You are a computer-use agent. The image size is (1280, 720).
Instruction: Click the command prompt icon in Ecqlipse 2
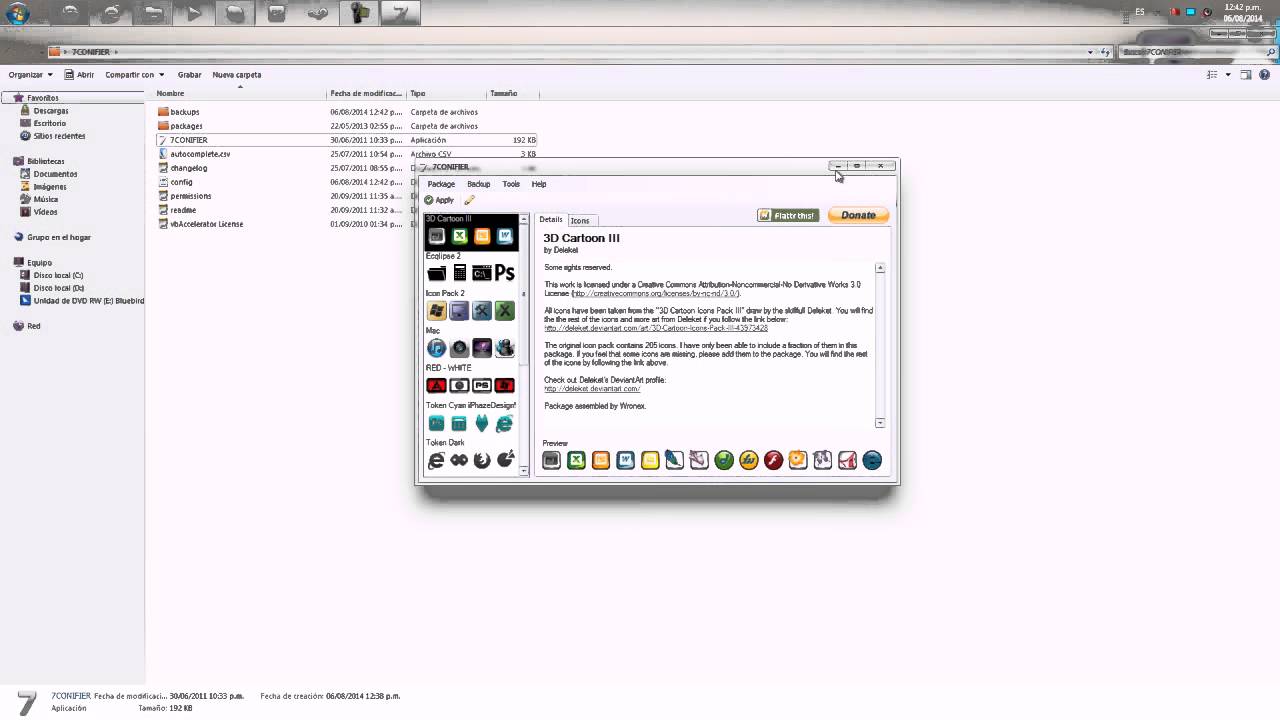(482, 273)
